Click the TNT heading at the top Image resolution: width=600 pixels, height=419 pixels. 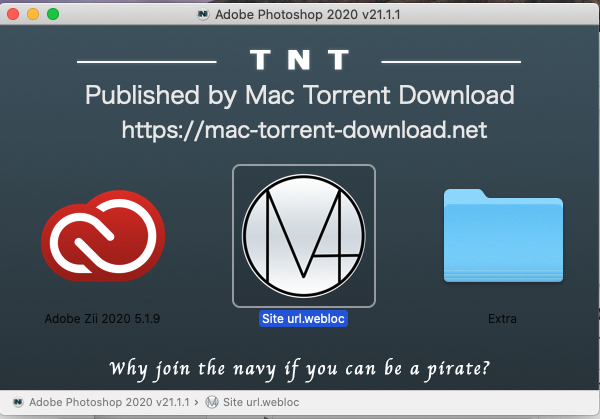[x=299, y=60]
